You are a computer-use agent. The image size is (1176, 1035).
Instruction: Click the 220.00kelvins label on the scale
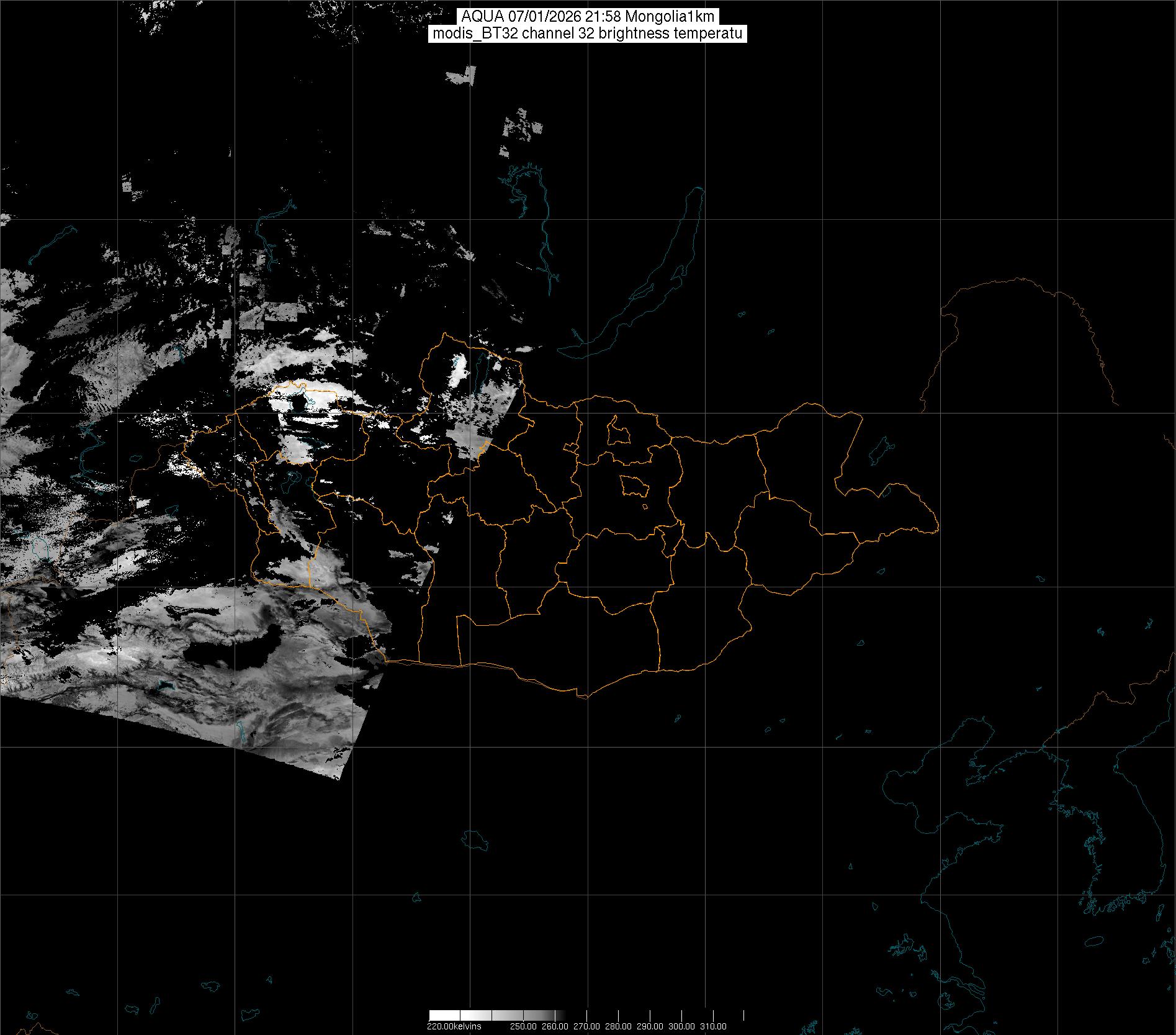[x=454, y=1026]
